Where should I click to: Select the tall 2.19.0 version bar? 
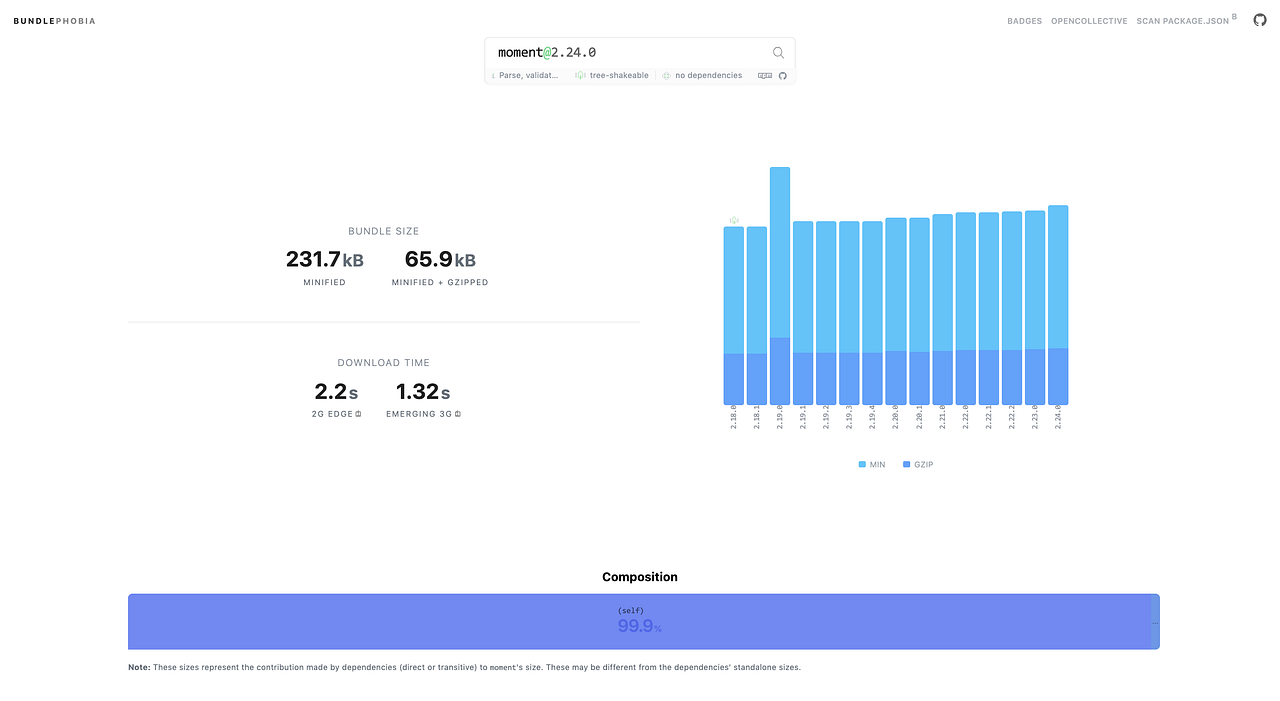[780, 286]
